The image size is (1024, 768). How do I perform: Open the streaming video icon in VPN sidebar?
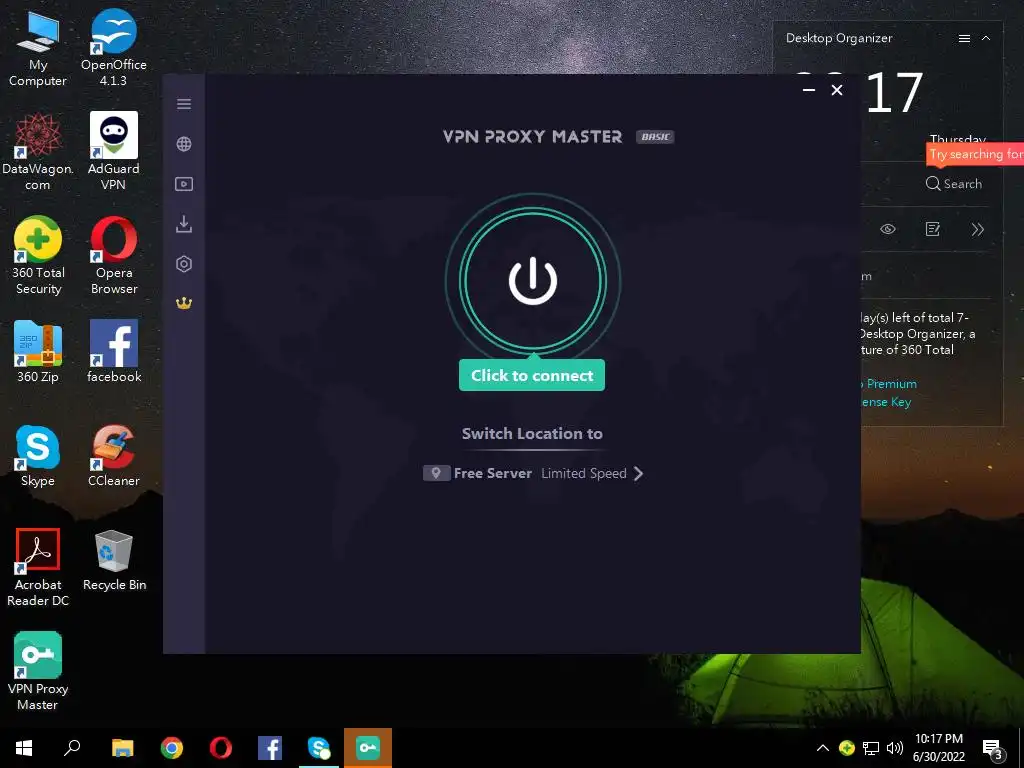pos(184,184)
